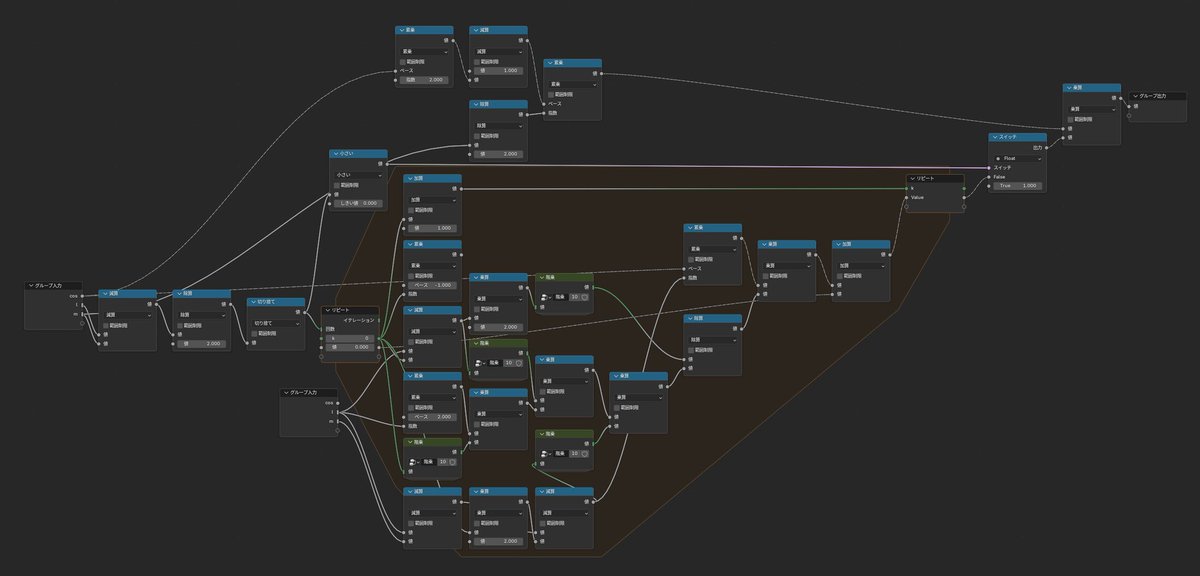Collapse the スイッチ node
Viewport: 1200px width, 576px height.
994,137
